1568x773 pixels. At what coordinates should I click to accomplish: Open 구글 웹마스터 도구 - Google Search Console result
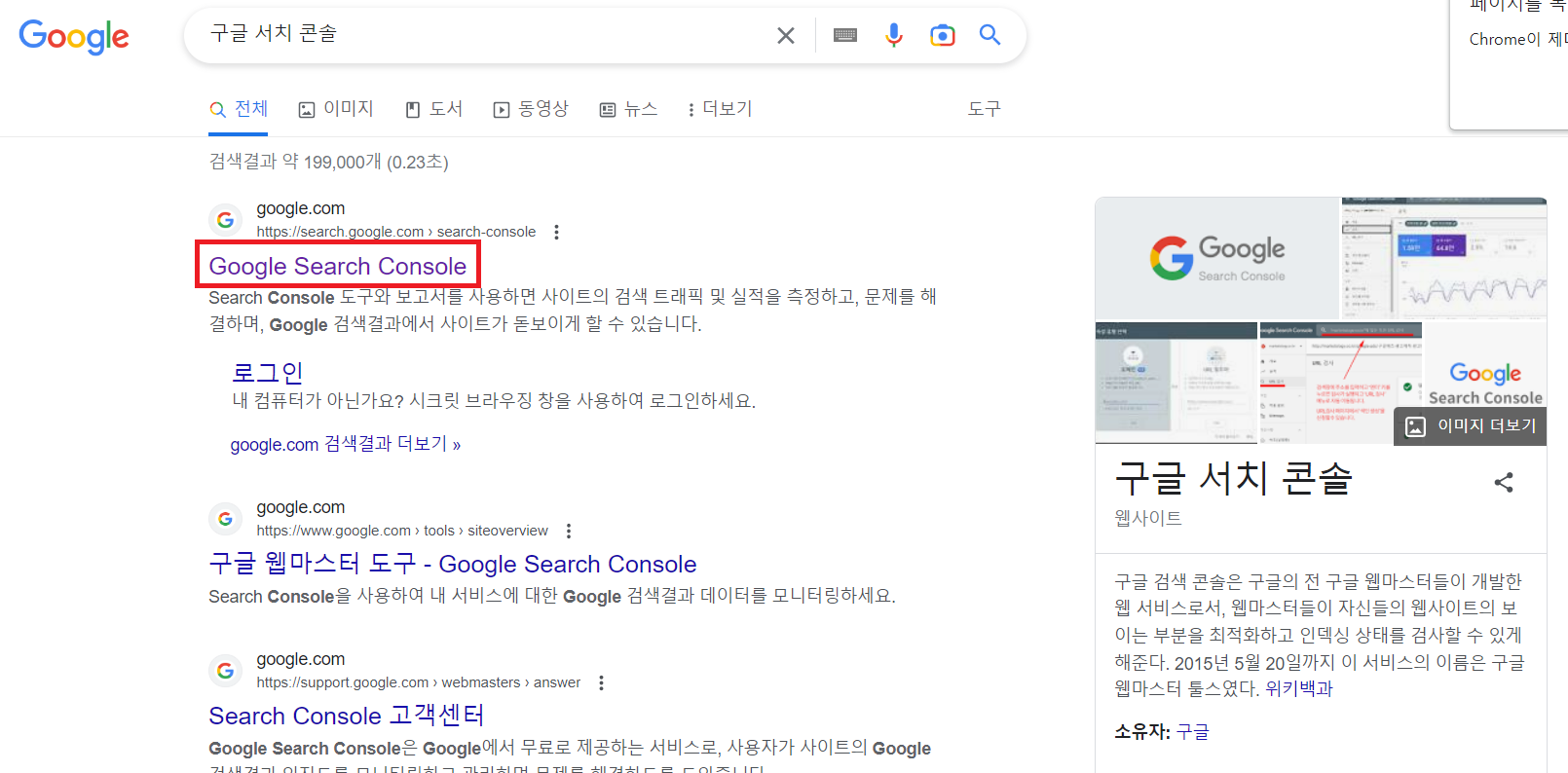[x=453, y=564]
